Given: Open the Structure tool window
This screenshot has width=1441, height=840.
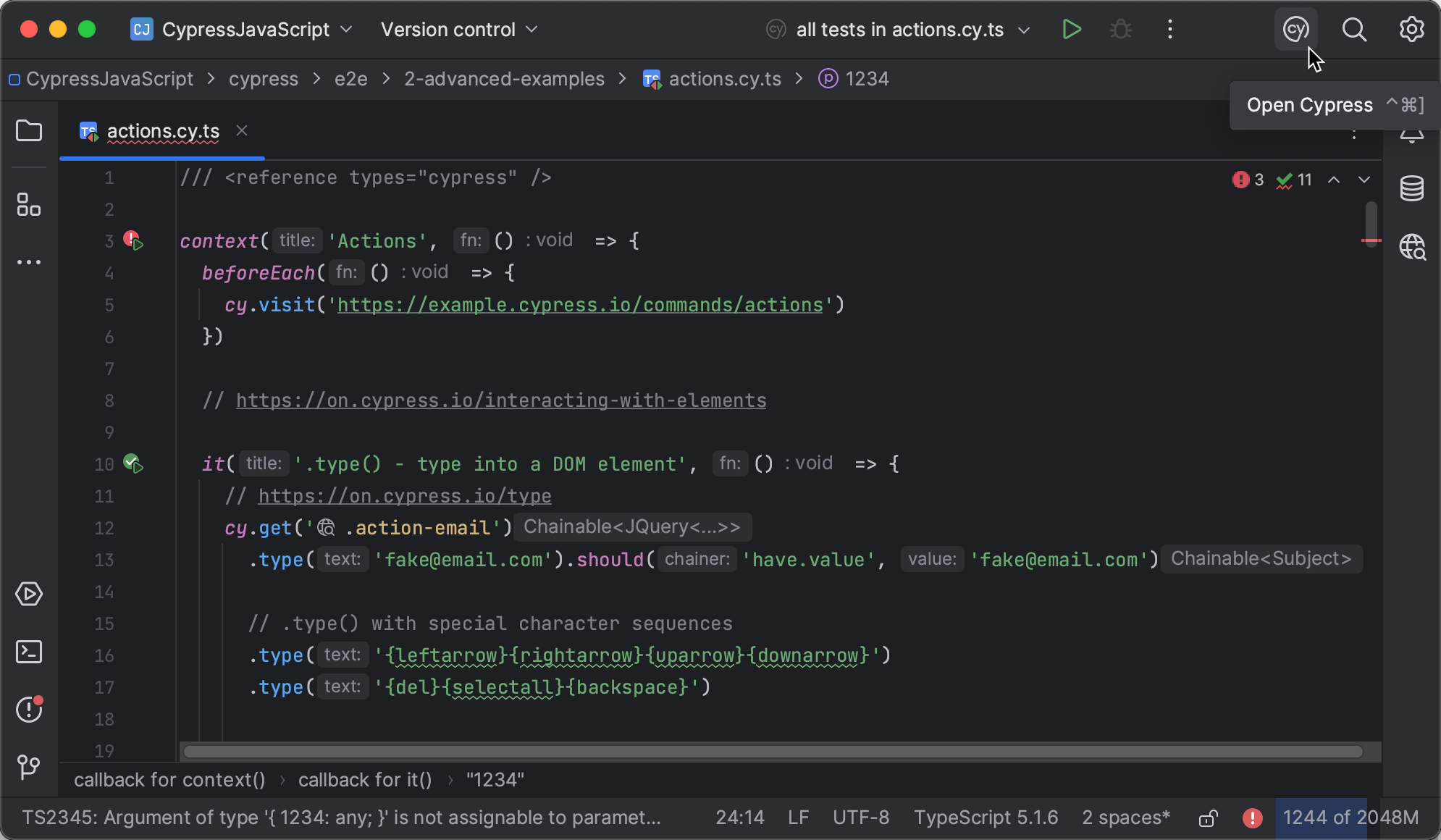Looking at the screenshot, I should pos(29,206).
